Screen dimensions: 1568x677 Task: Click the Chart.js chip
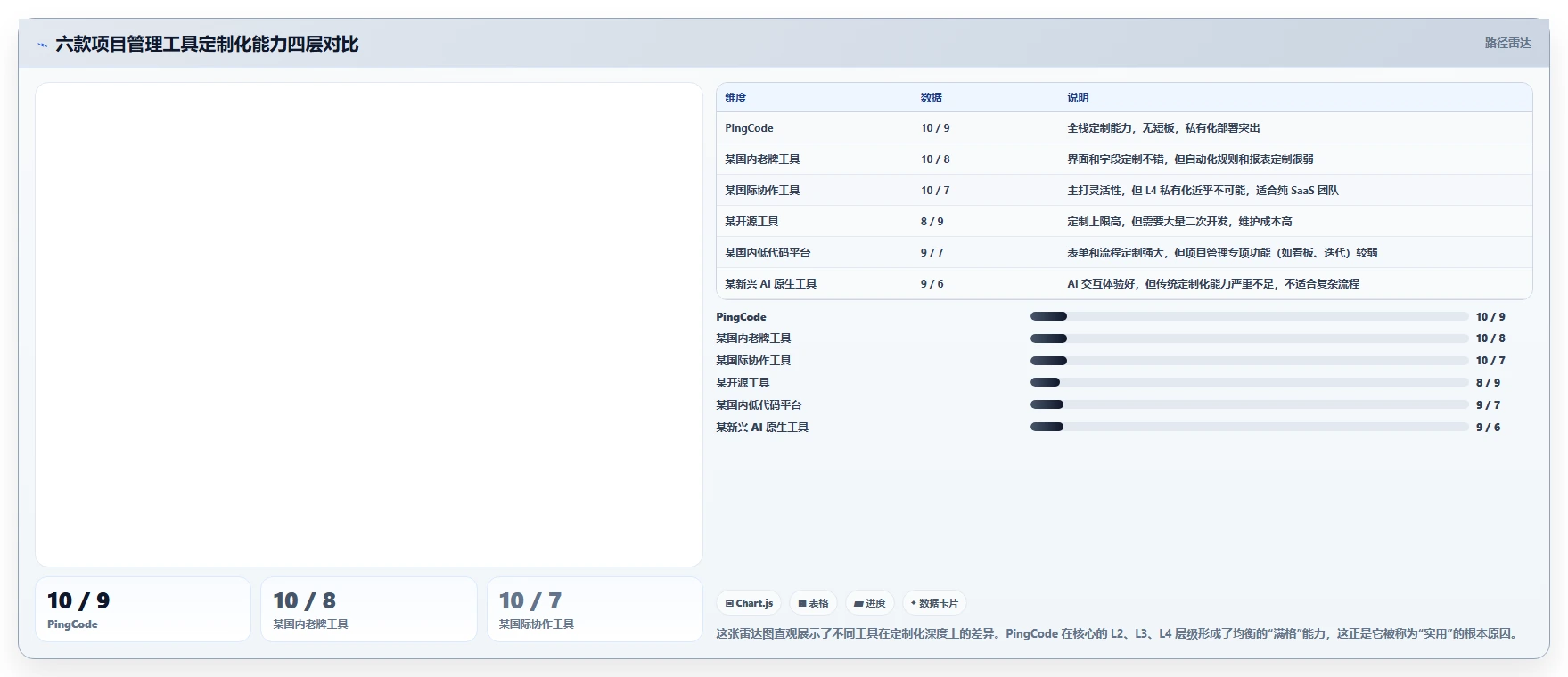point(749,603)
